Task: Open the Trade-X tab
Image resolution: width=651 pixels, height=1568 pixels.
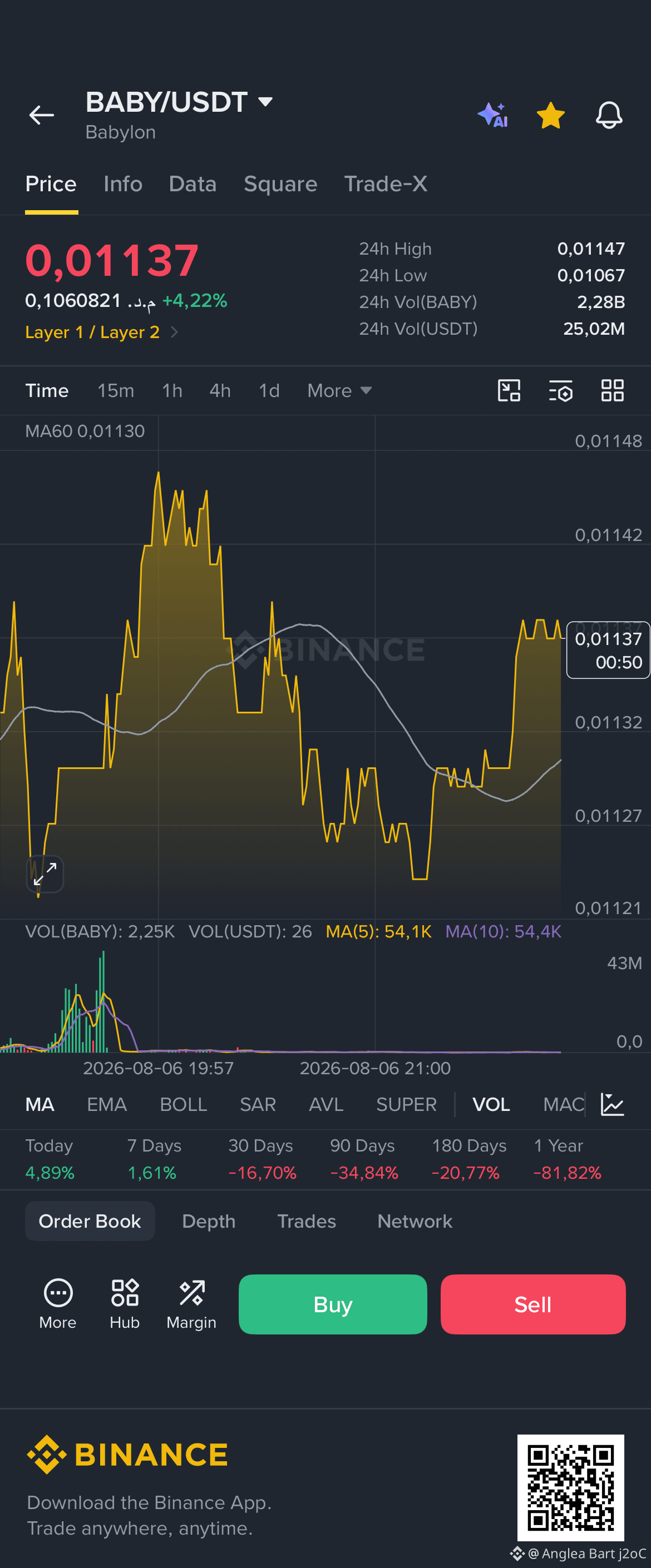Action: click(x=386, y=184)
